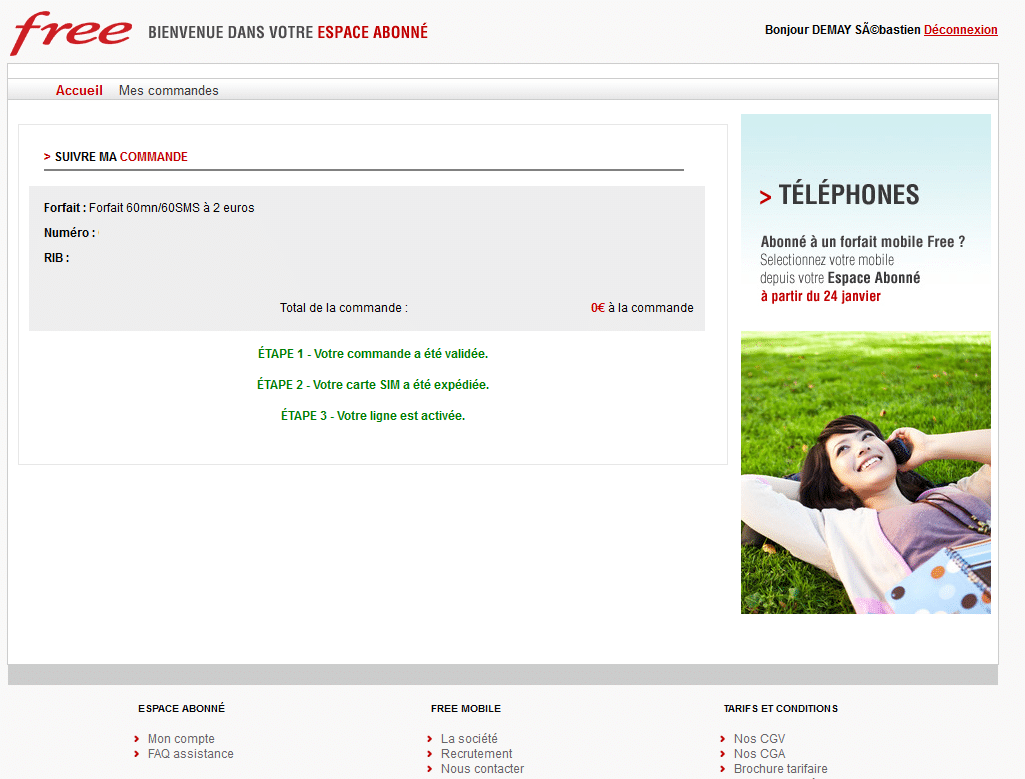Click the Free Mobile footer heading

coord(465,708)
